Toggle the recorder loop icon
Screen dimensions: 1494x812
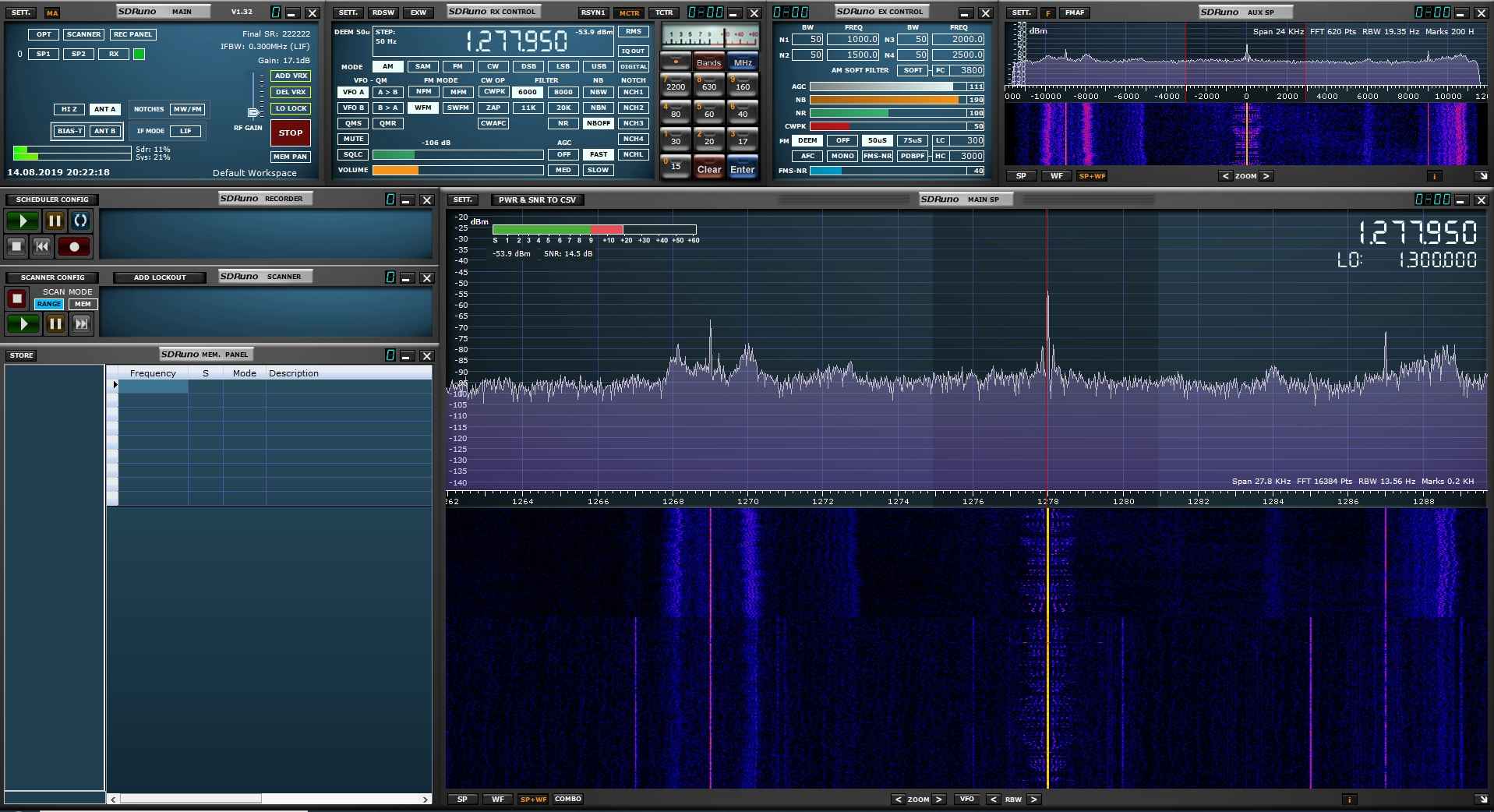pos(80,221)
